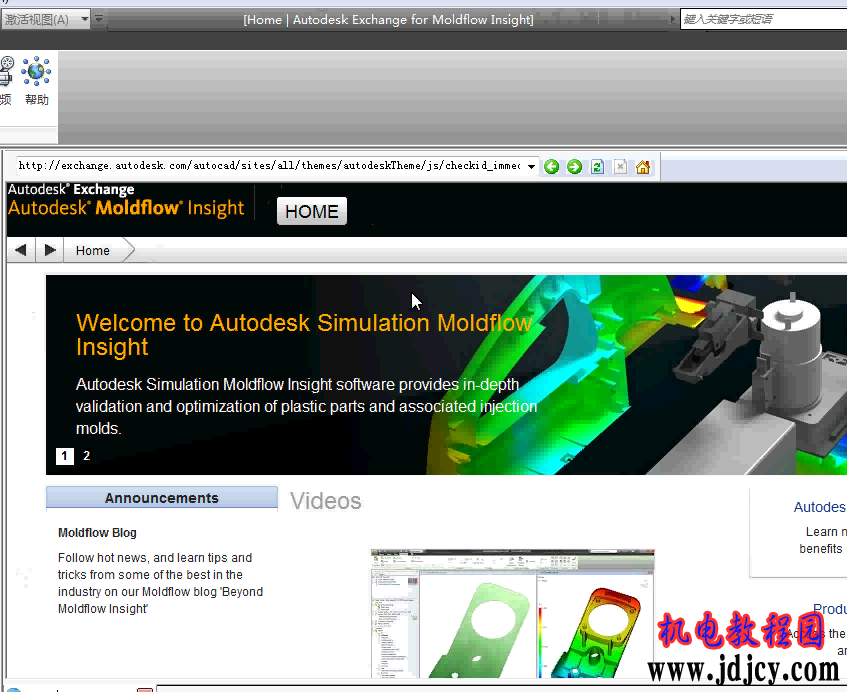Select the Home breadcrumb

93,251
